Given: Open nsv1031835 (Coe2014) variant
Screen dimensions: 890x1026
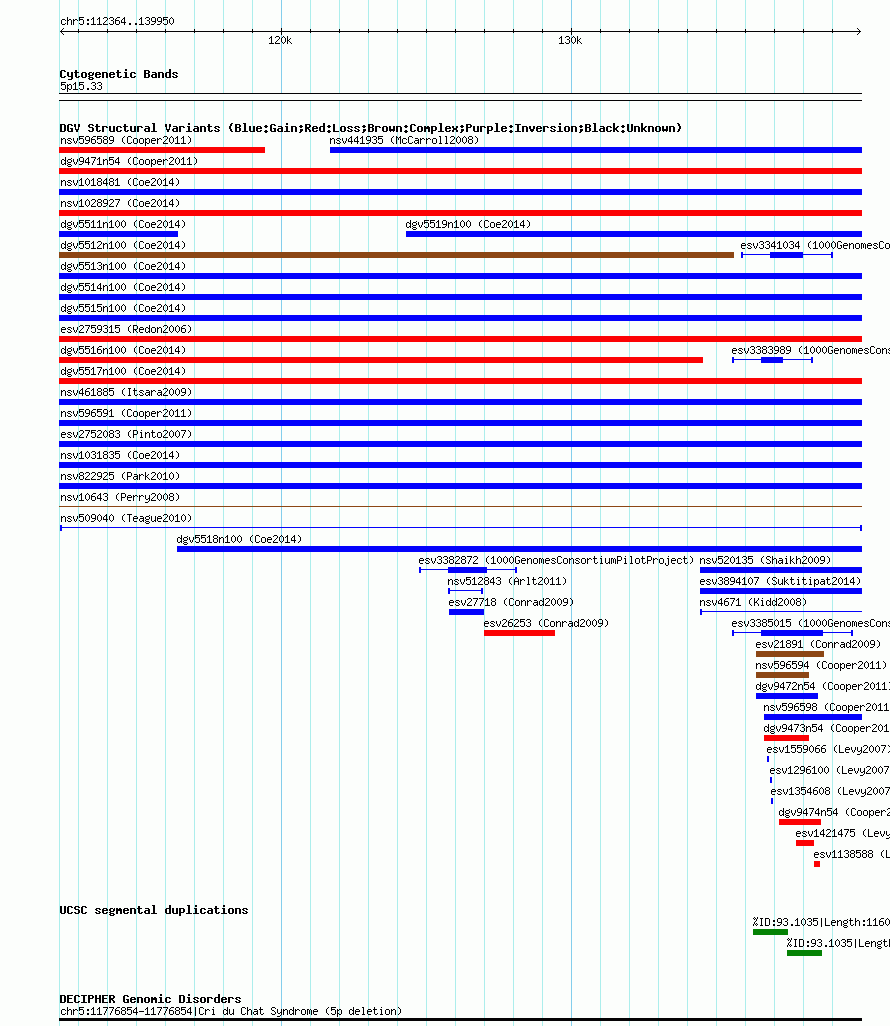Looking at the screenshot, I should click(x=120, y=455).
